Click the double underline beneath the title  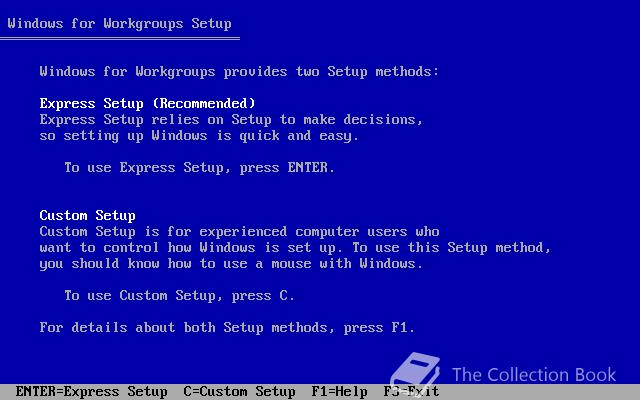(120, 39)
